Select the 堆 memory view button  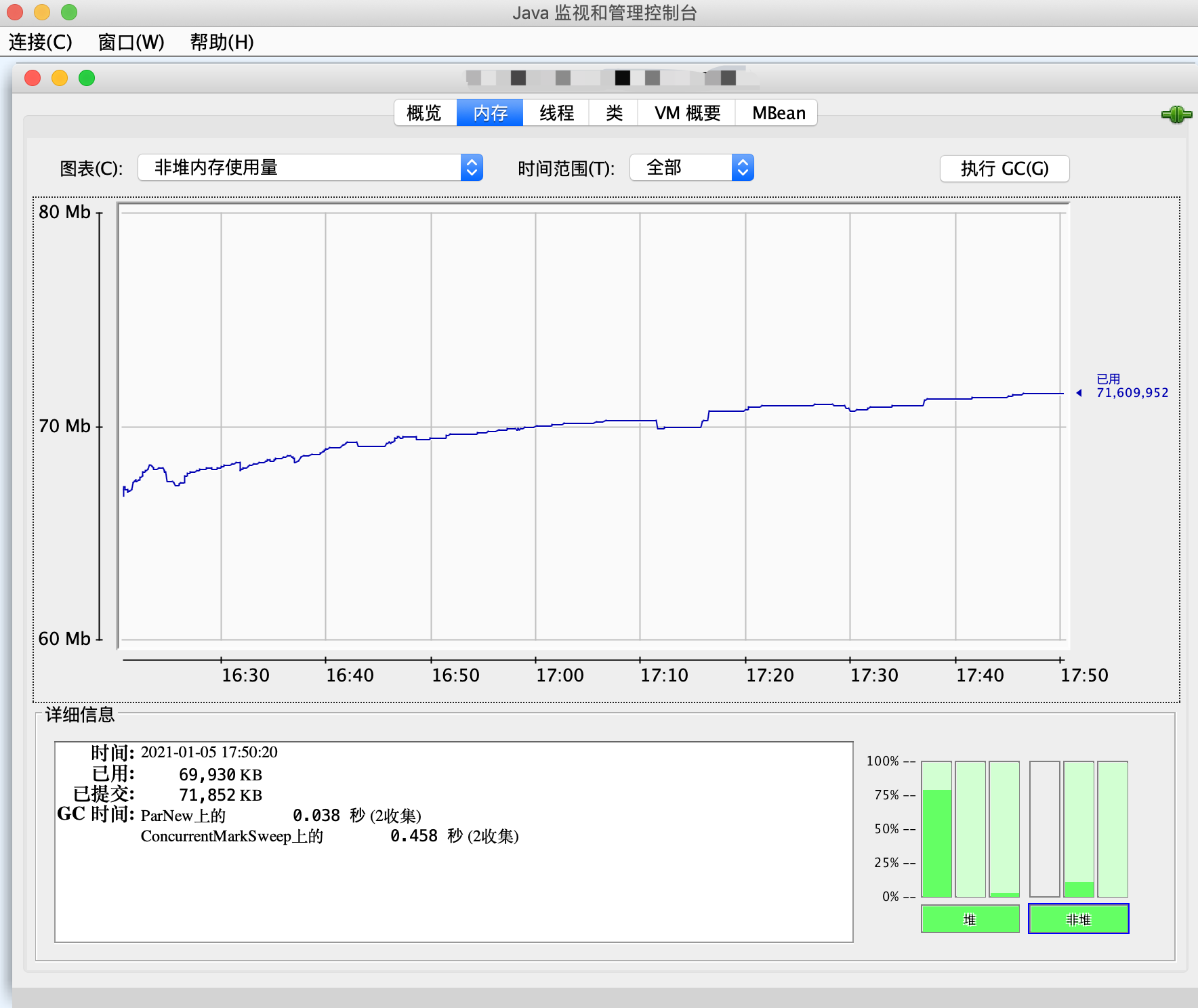point(970,919)
